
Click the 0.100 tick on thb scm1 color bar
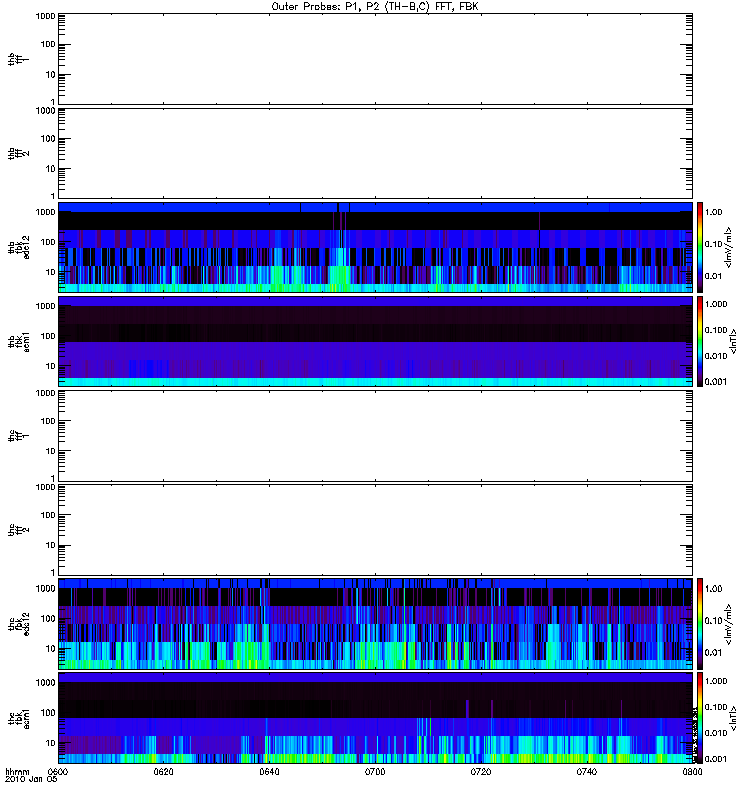point(716,330)
